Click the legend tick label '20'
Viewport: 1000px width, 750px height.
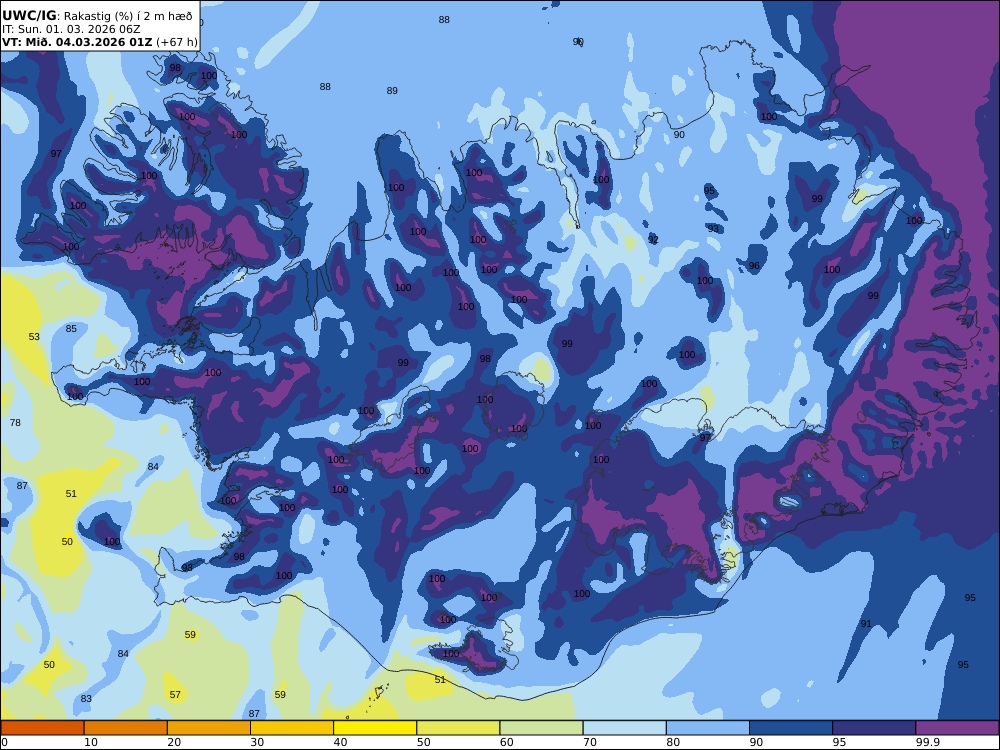[174, 742]
